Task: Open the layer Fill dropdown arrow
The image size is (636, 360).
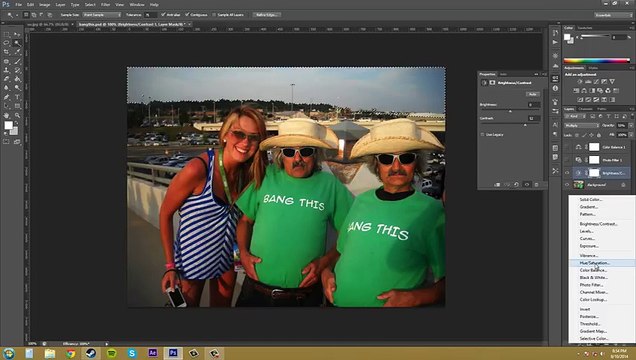Action: [630, 135]
